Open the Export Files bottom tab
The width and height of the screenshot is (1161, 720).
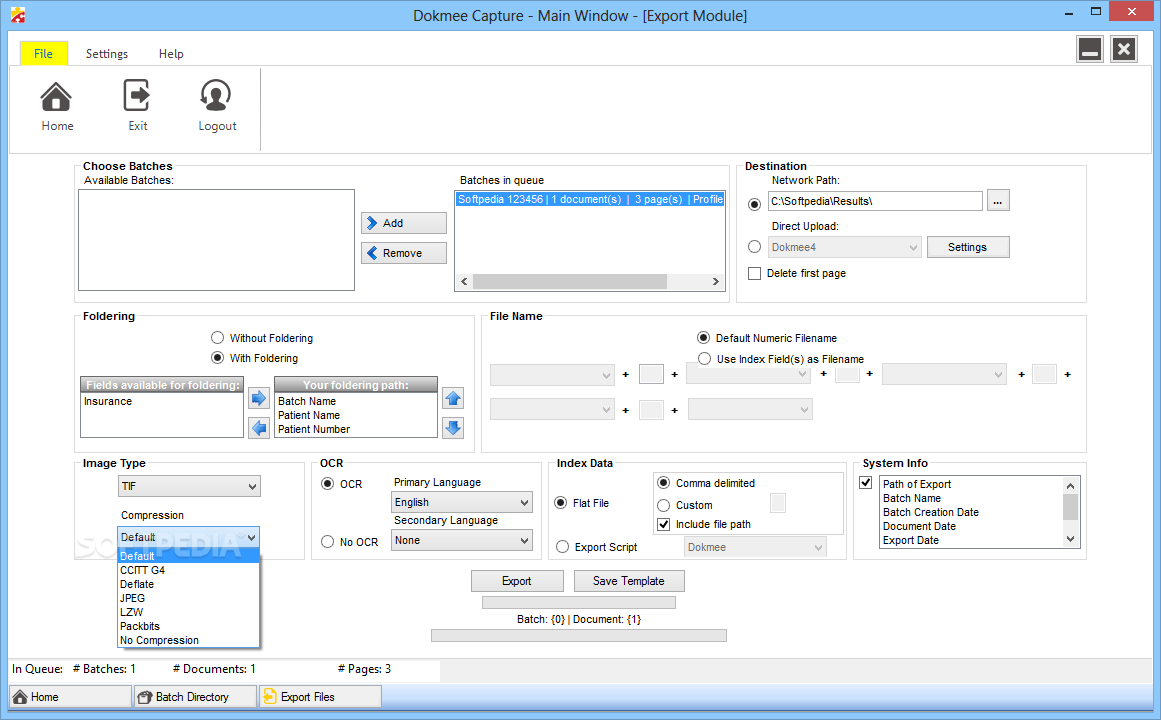pyautogui.click(x=320, y=696)
